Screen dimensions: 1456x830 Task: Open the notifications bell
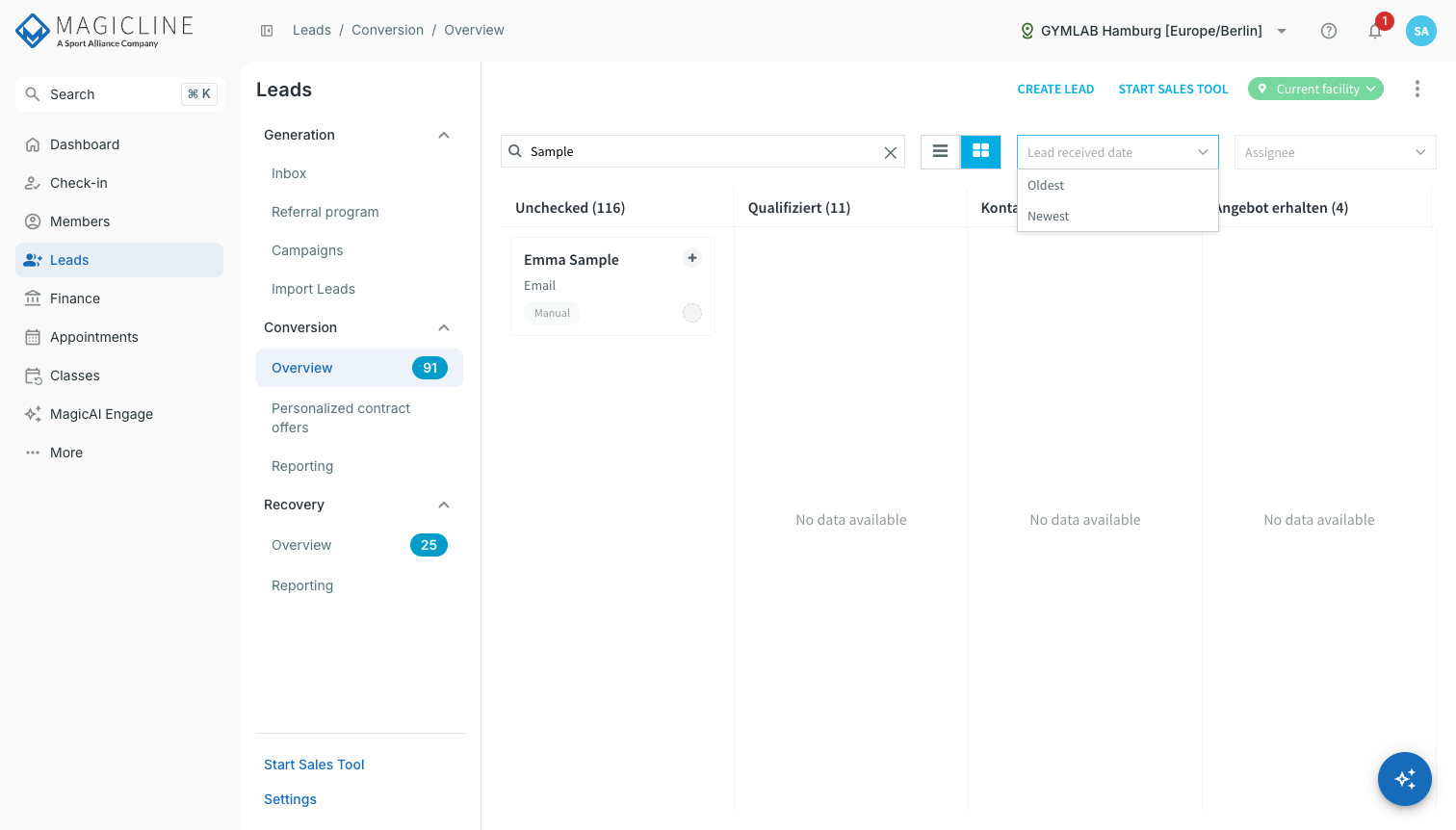point(1375,31)
